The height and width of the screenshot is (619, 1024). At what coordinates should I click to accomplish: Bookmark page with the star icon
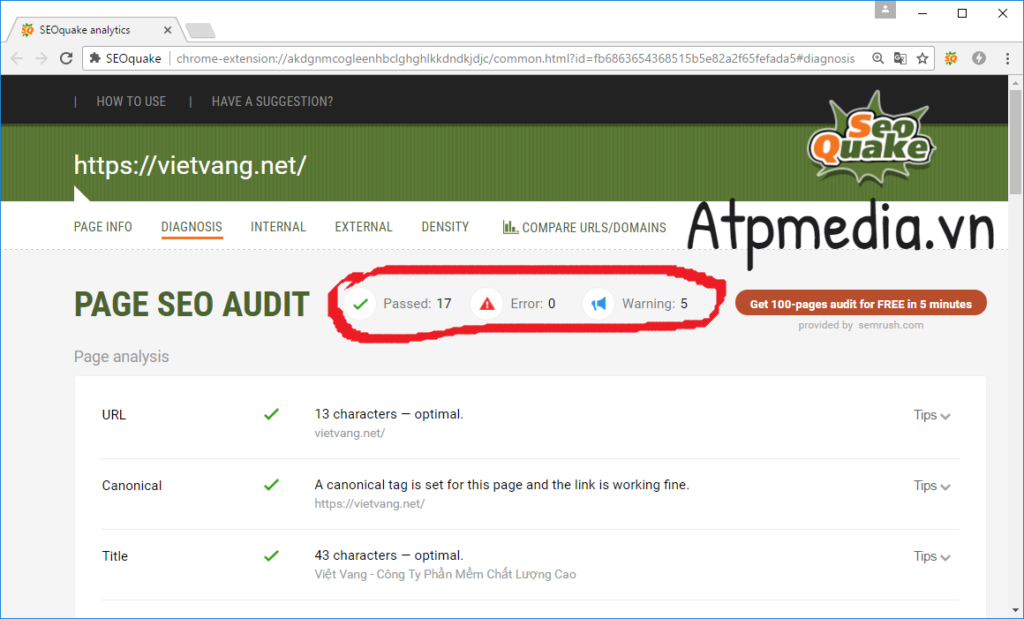tap(922, 58)
